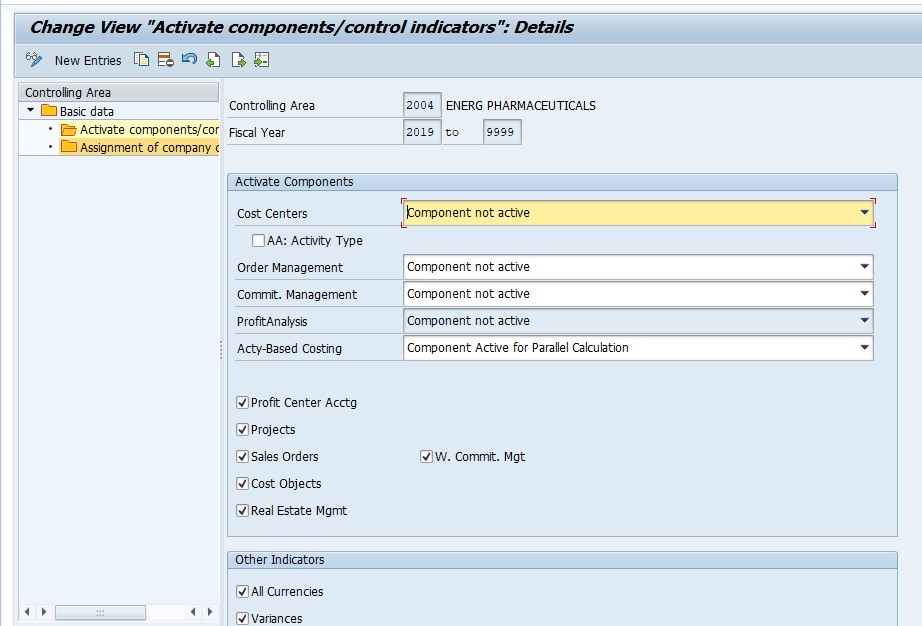
Task: Click the Previous Entry icon
Action: point(213,59)
